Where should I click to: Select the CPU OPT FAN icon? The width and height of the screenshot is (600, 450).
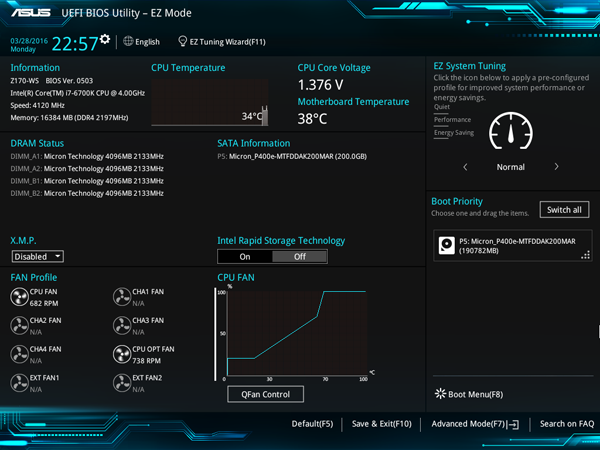[x=122, y=354]
